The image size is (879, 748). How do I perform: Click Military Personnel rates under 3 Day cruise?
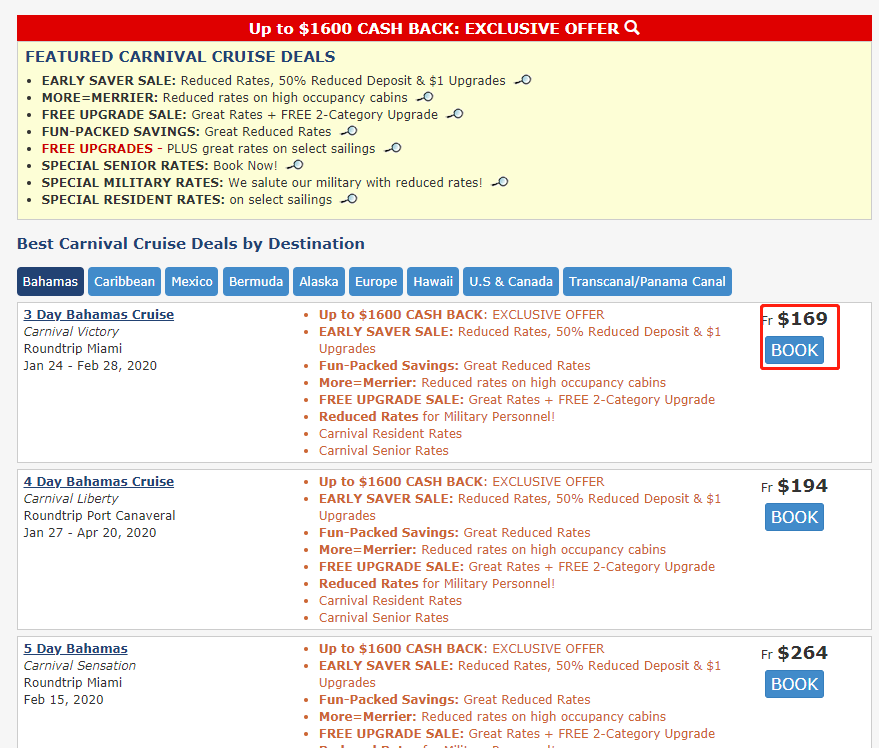click(x=437, y=417)
